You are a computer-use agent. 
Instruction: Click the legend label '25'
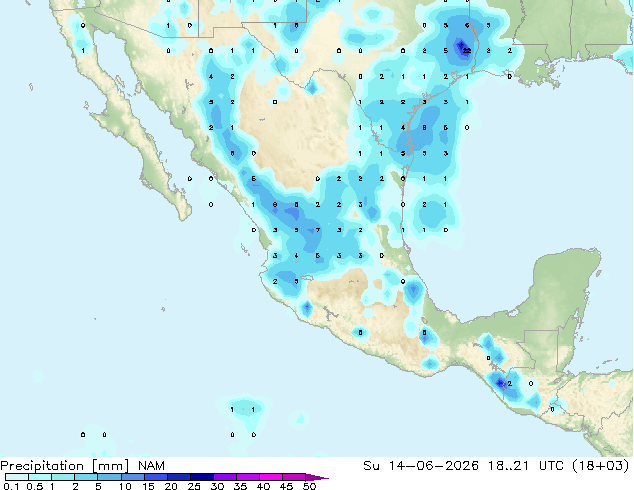coord(194,486)
